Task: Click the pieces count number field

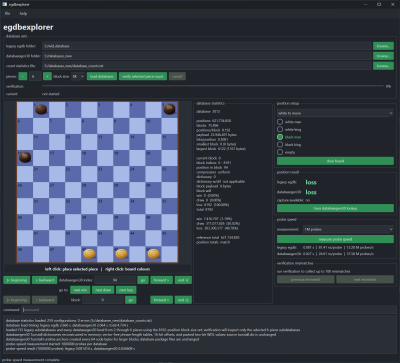Action: (35, 76)
